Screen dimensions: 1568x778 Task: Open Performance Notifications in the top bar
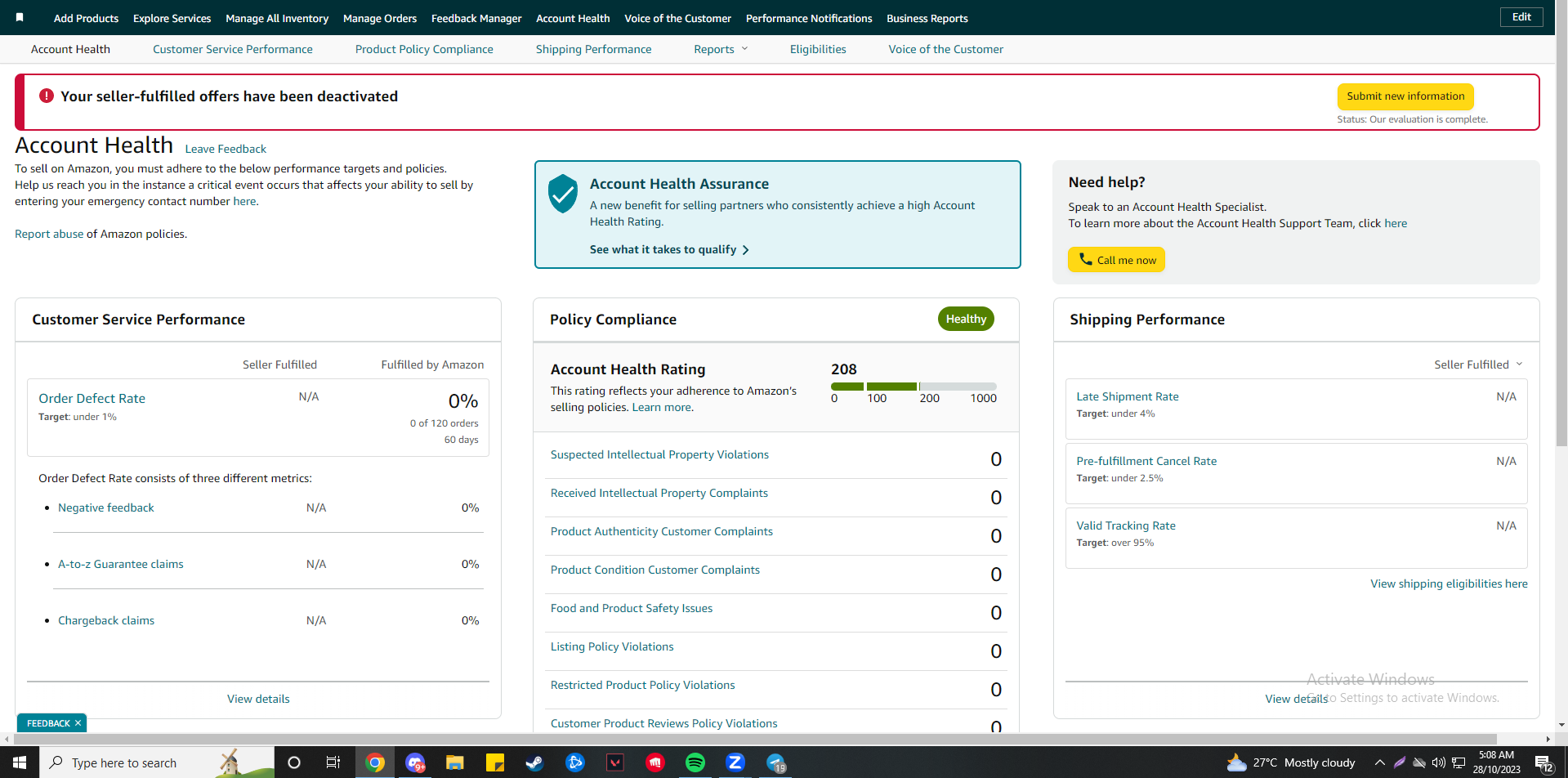809,18
